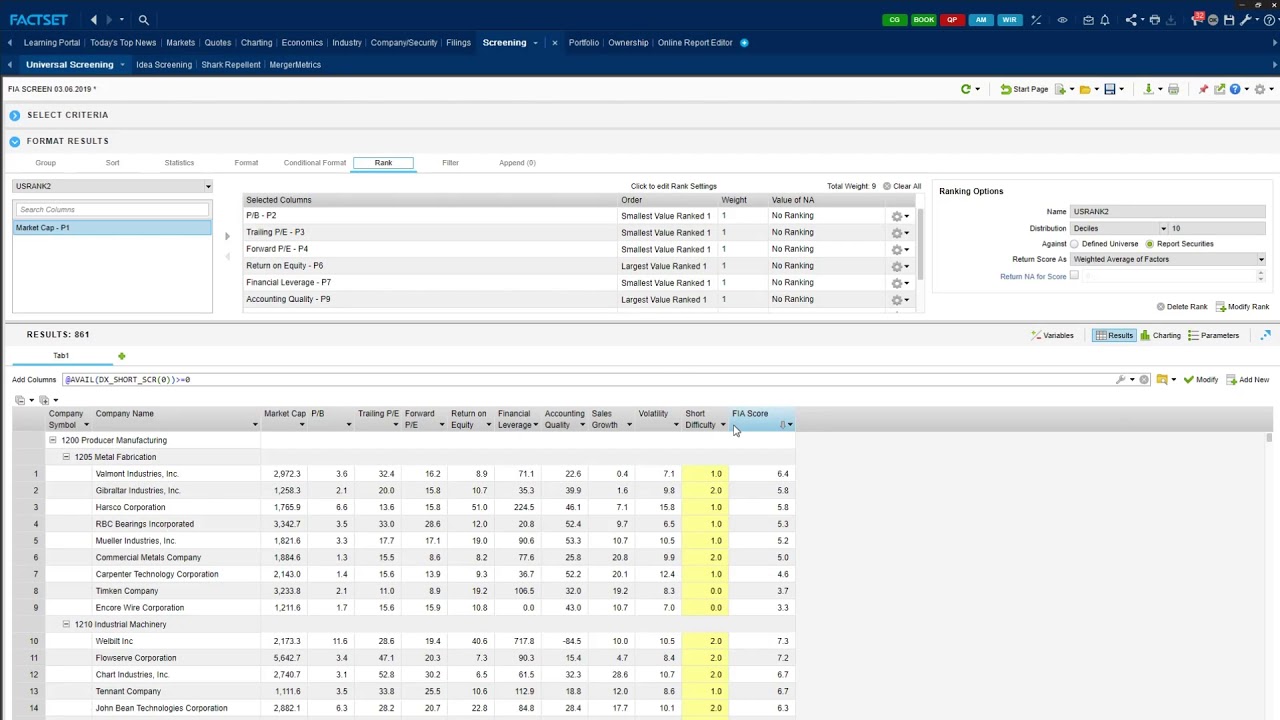The image size is (1280, 720).
Task: Open FIA Score column dropdown arrow
Action: pyautogui.click(x=790, y=425)
